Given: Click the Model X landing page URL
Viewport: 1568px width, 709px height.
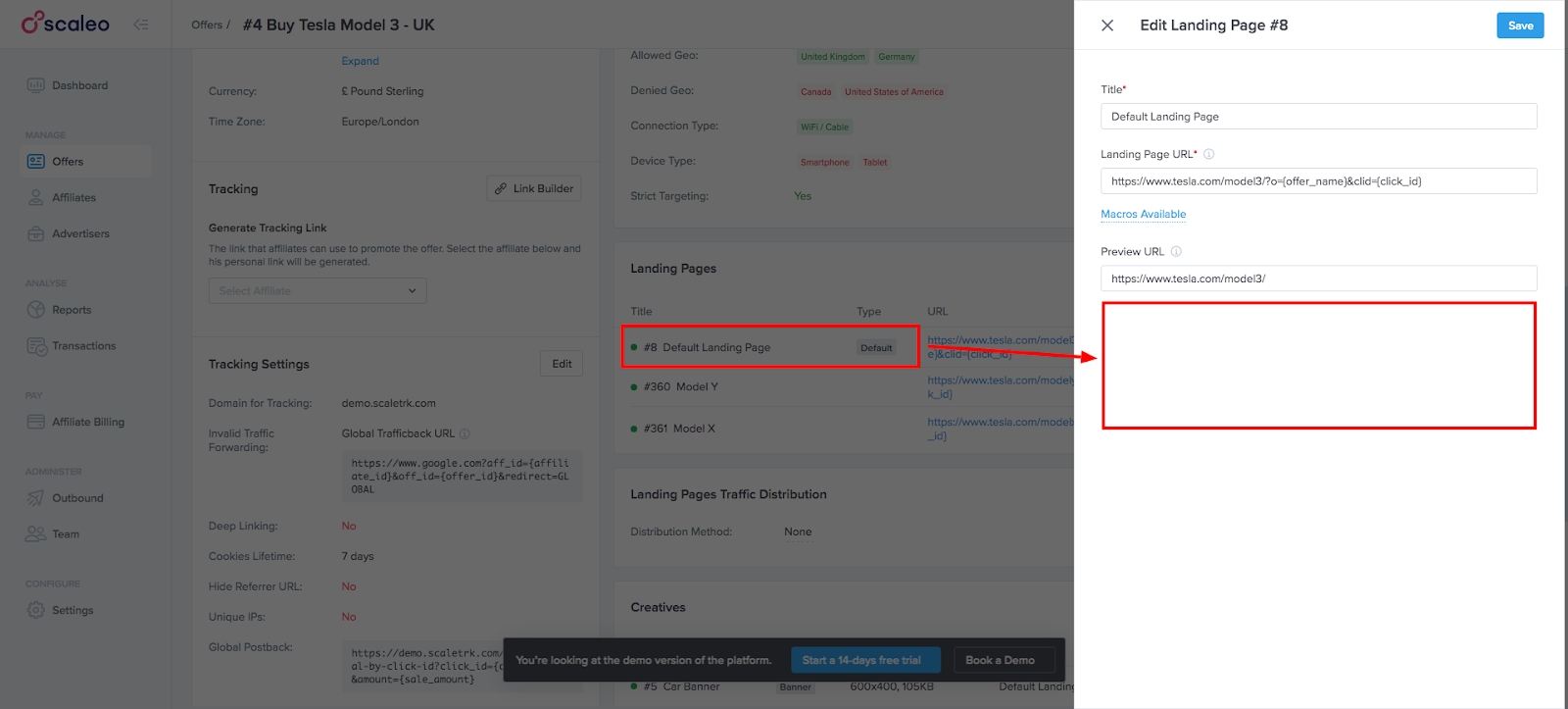Looking at the screenshot, I should pos(1000,429).
